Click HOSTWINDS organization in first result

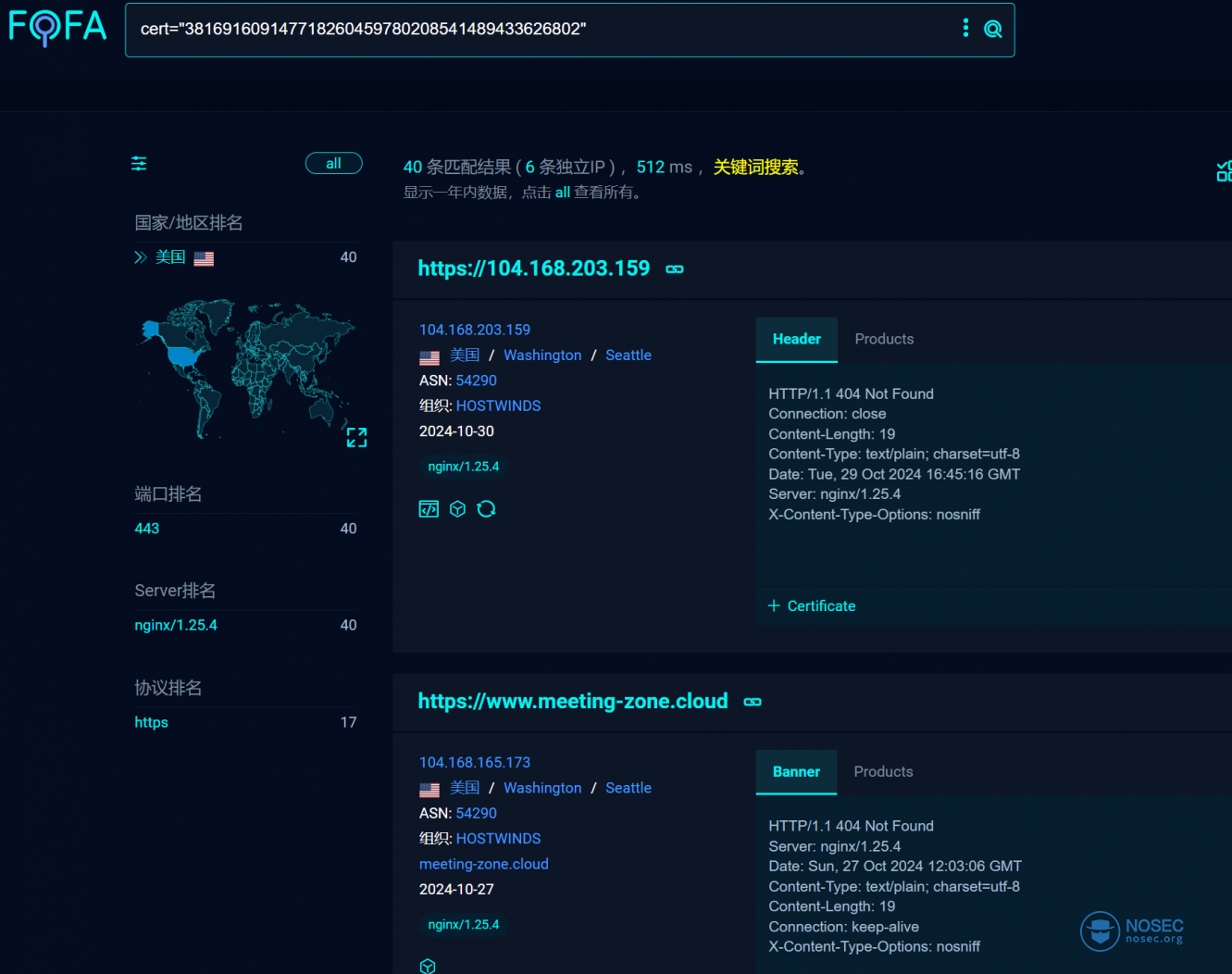pos(498,406)
